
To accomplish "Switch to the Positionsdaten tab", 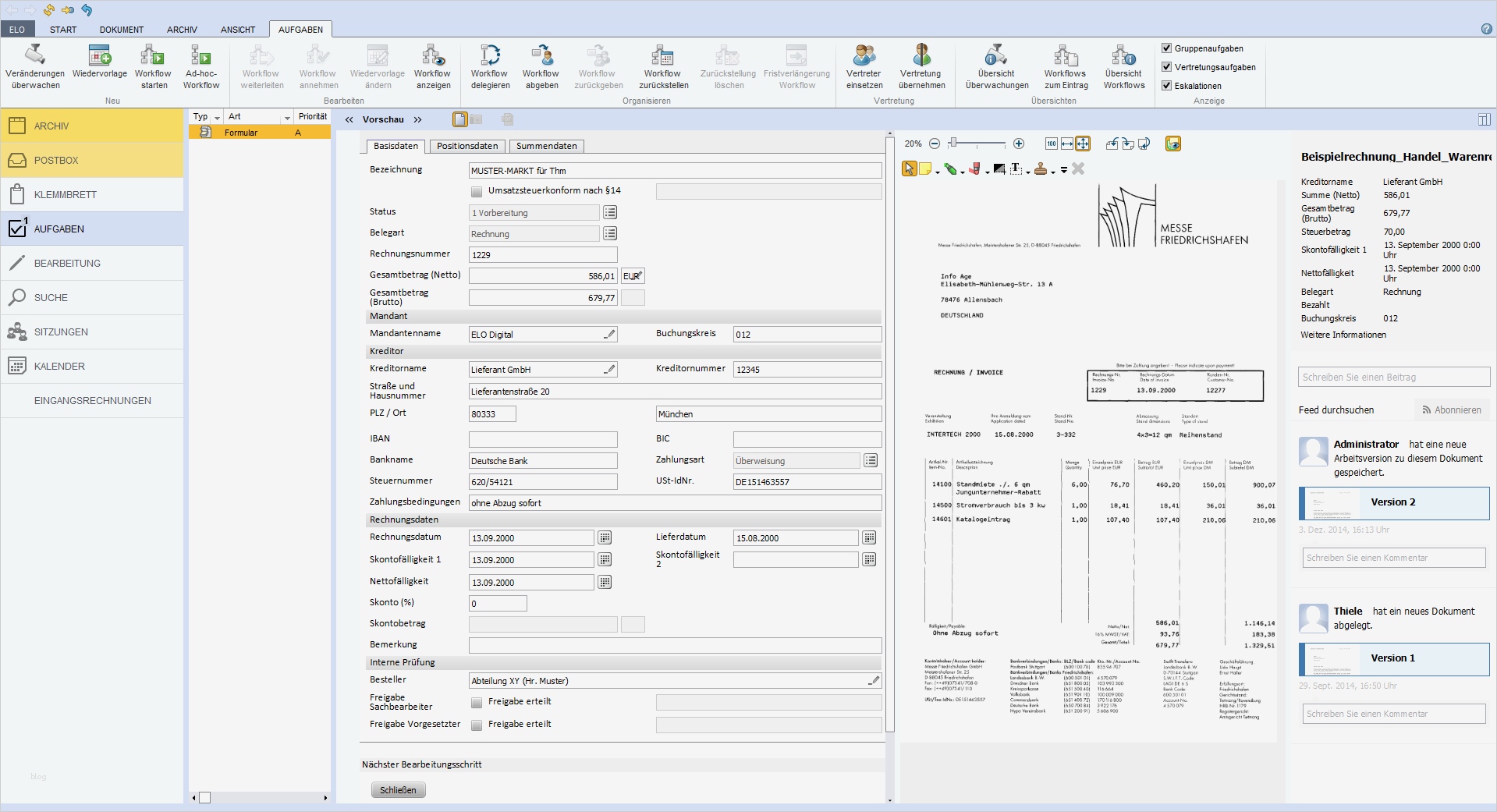I will point(466,146).
